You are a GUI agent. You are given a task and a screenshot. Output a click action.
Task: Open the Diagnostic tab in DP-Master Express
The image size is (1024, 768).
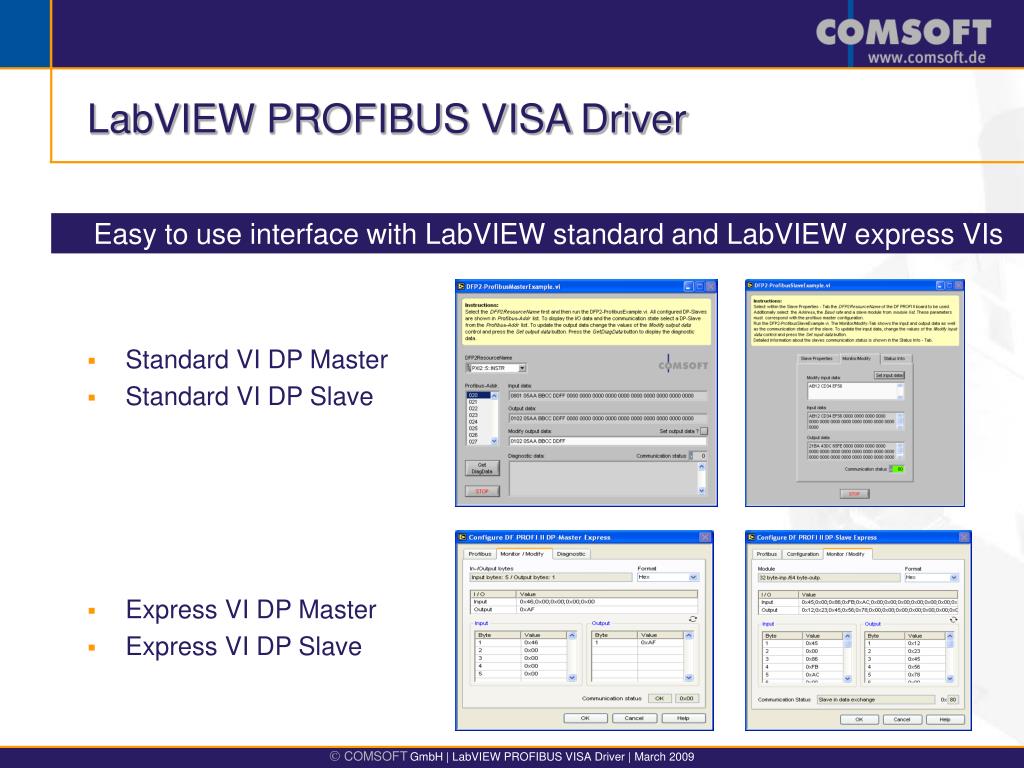[571, 554]
